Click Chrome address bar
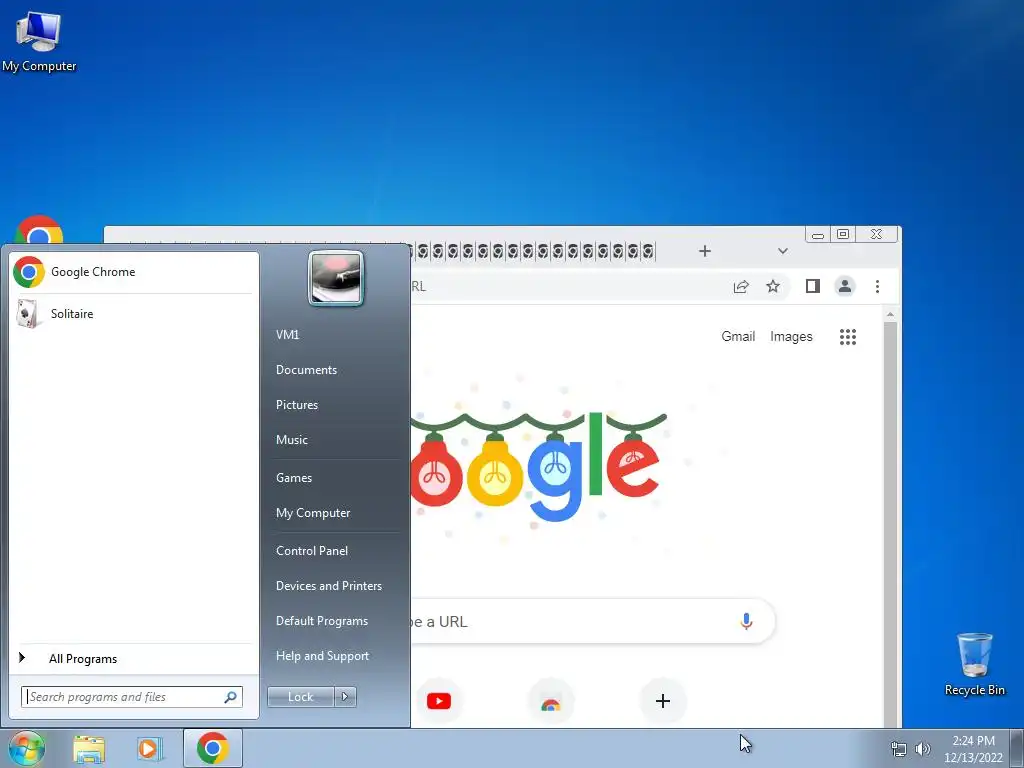The image size is (1024, 768). pos(566,287)
